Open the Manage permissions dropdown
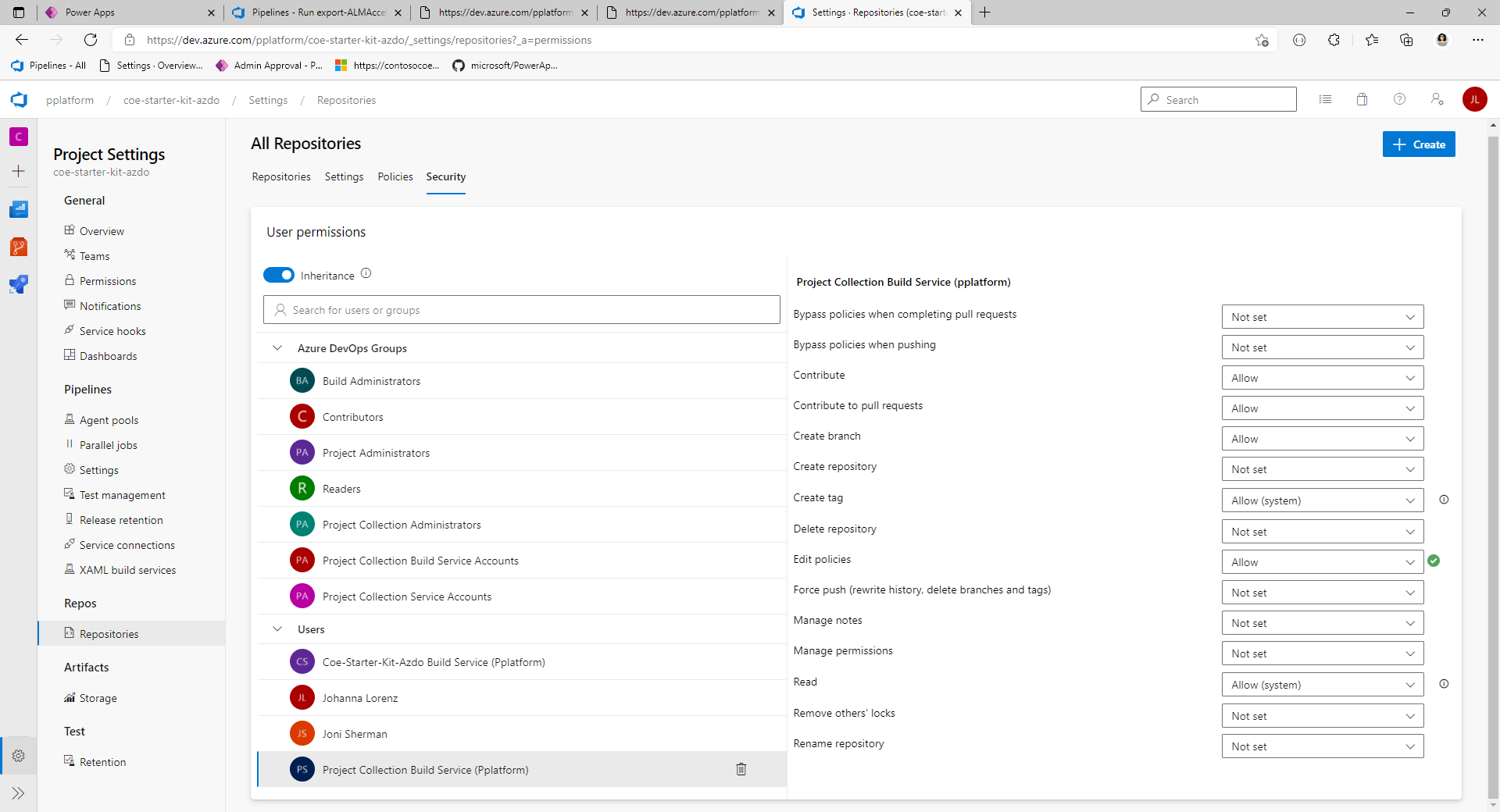 [x=1323, y=654]
